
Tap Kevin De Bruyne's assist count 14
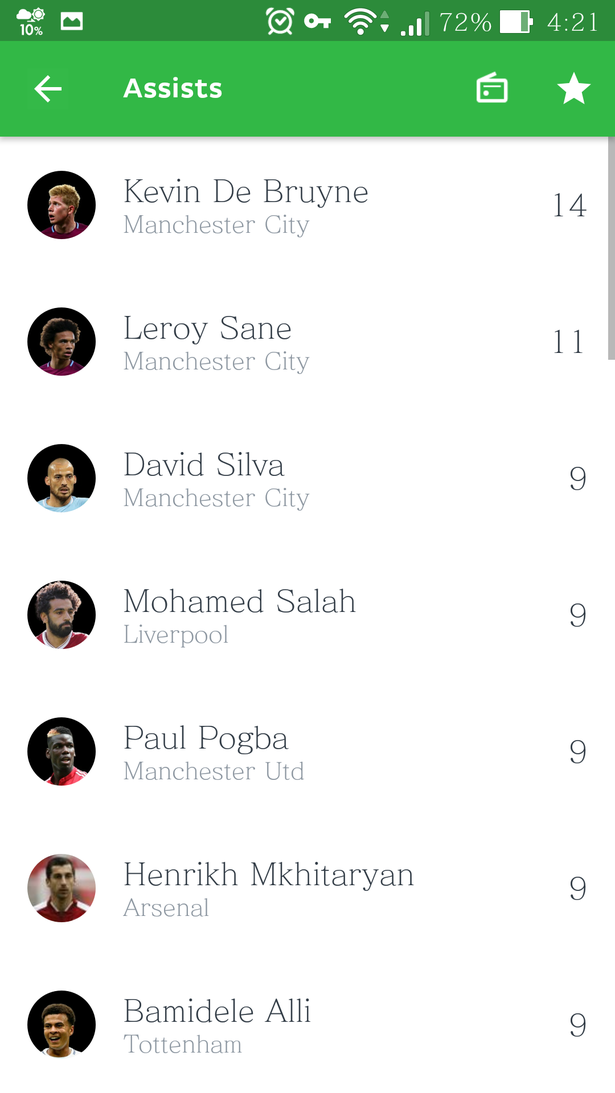pos(569,205)
